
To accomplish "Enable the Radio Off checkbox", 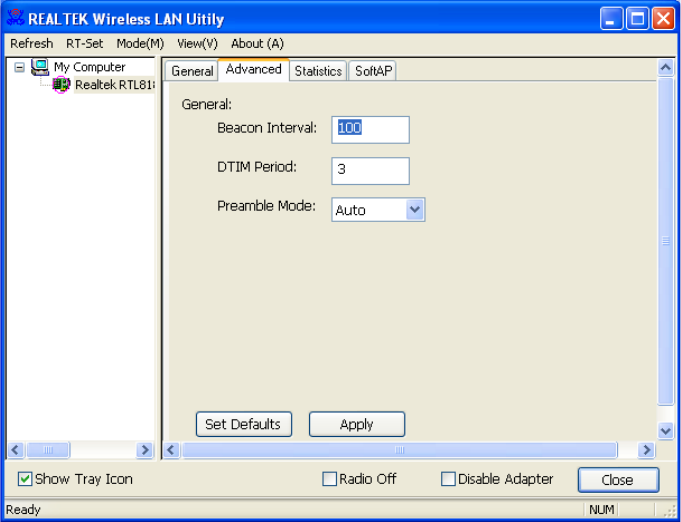I will (330, 479).
